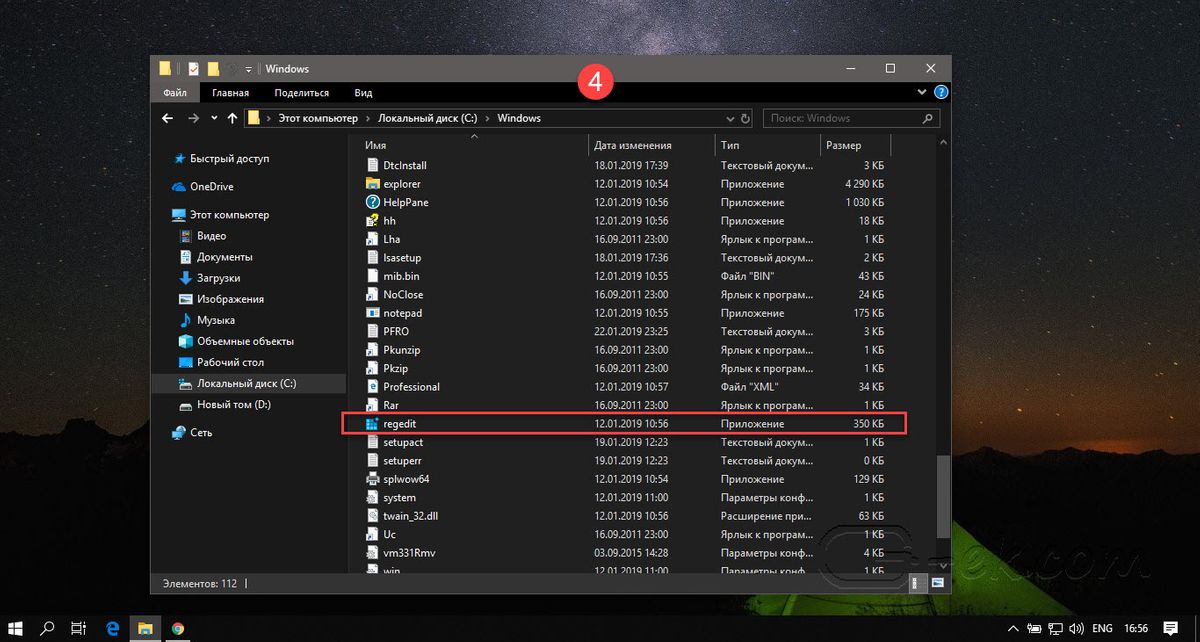Open the Поделиться ribbon tab
Viewport: 1200px width, 642px height.
(x=301, y=92)
